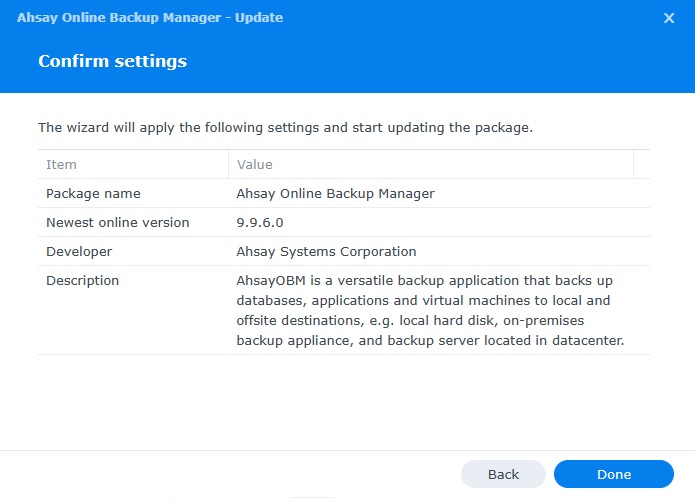This screenshot has width=695, height=500.
Task: Click the window title ending in Update
Action: [150, 18]
